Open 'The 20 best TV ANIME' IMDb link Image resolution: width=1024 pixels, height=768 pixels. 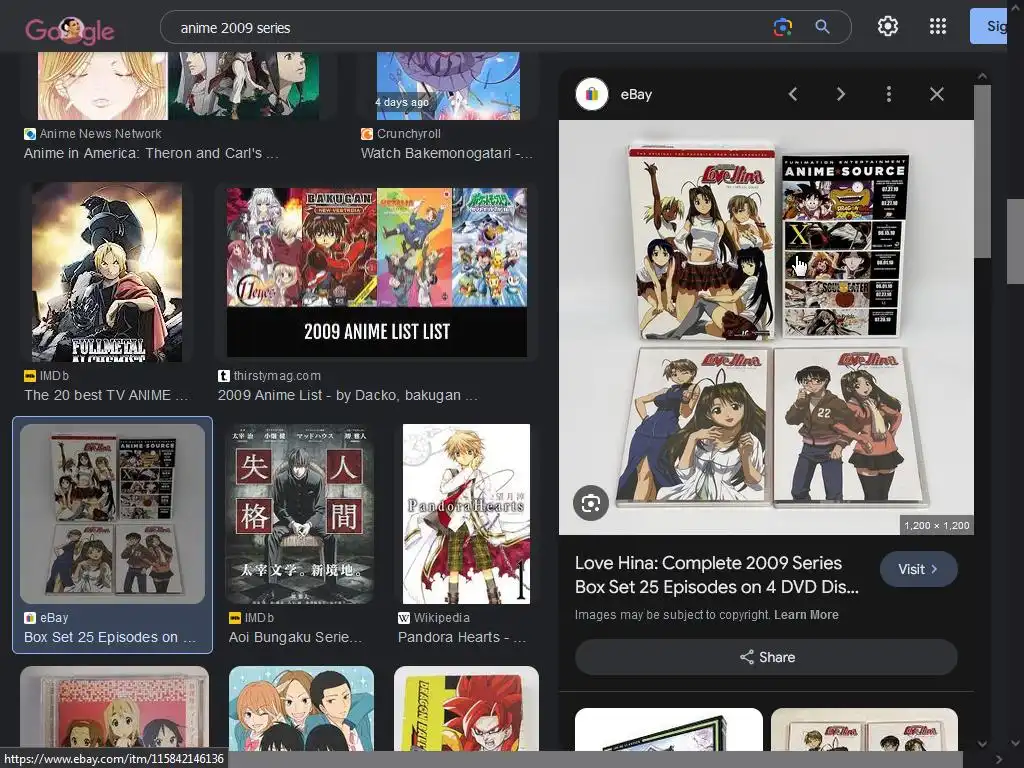click(x=106, y=395)
